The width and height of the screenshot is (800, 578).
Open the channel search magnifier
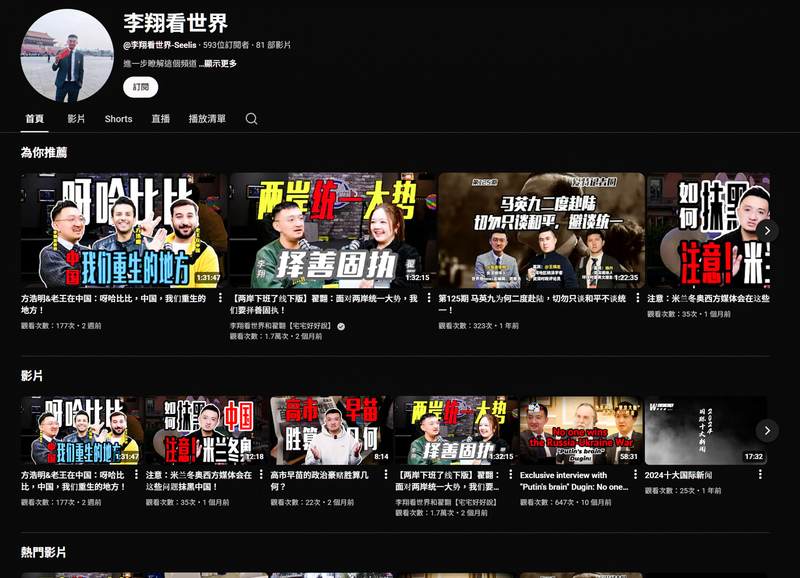point(250,119)
